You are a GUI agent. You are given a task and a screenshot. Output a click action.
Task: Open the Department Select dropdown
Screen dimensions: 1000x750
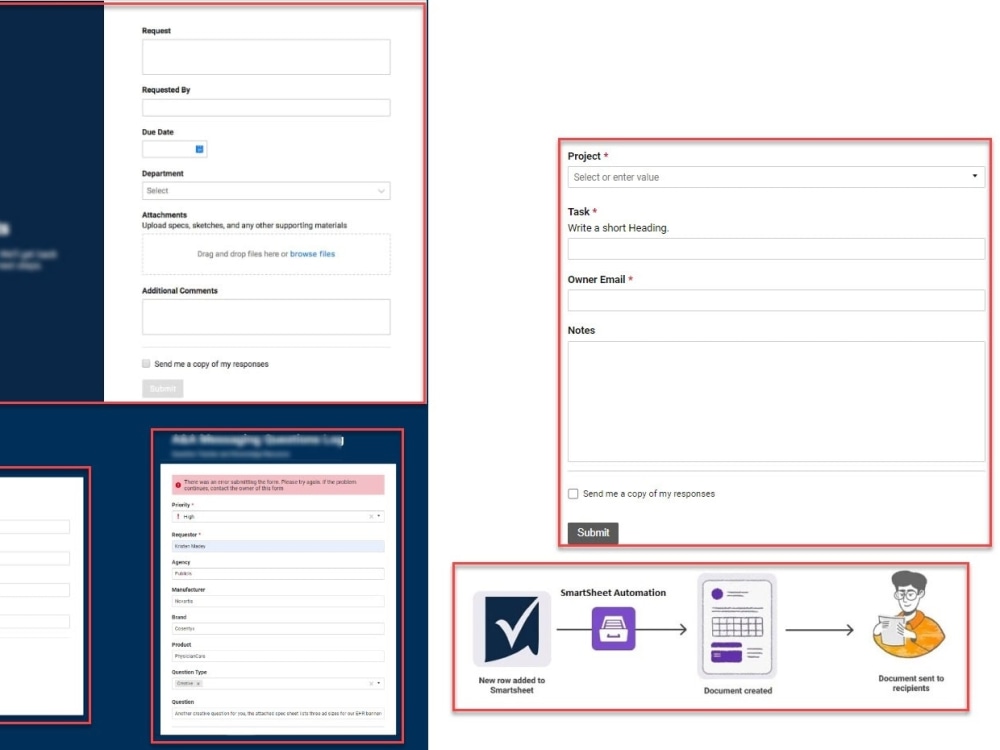pos(266,190)
